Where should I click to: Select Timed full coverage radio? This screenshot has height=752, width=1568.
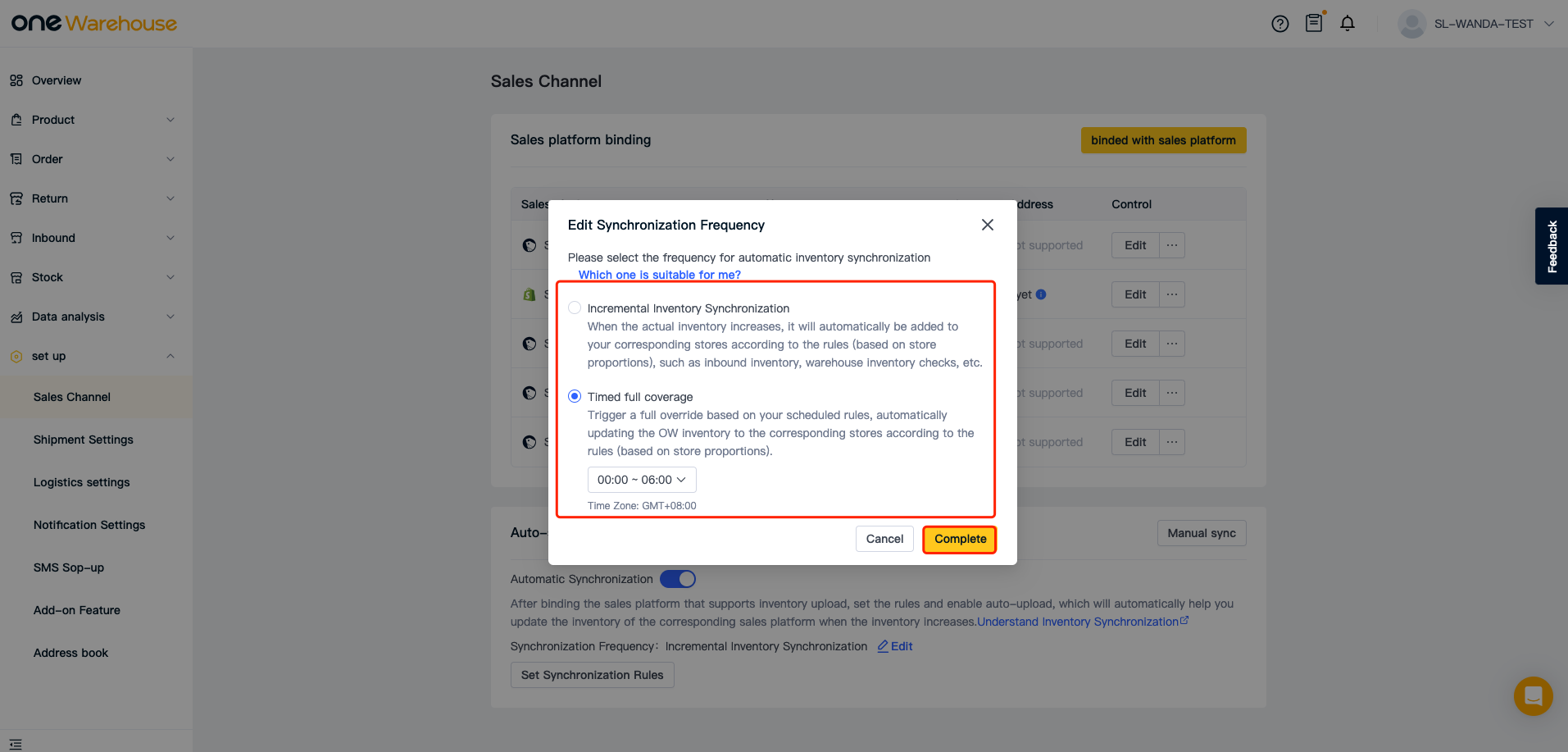[x=575, y=396]
